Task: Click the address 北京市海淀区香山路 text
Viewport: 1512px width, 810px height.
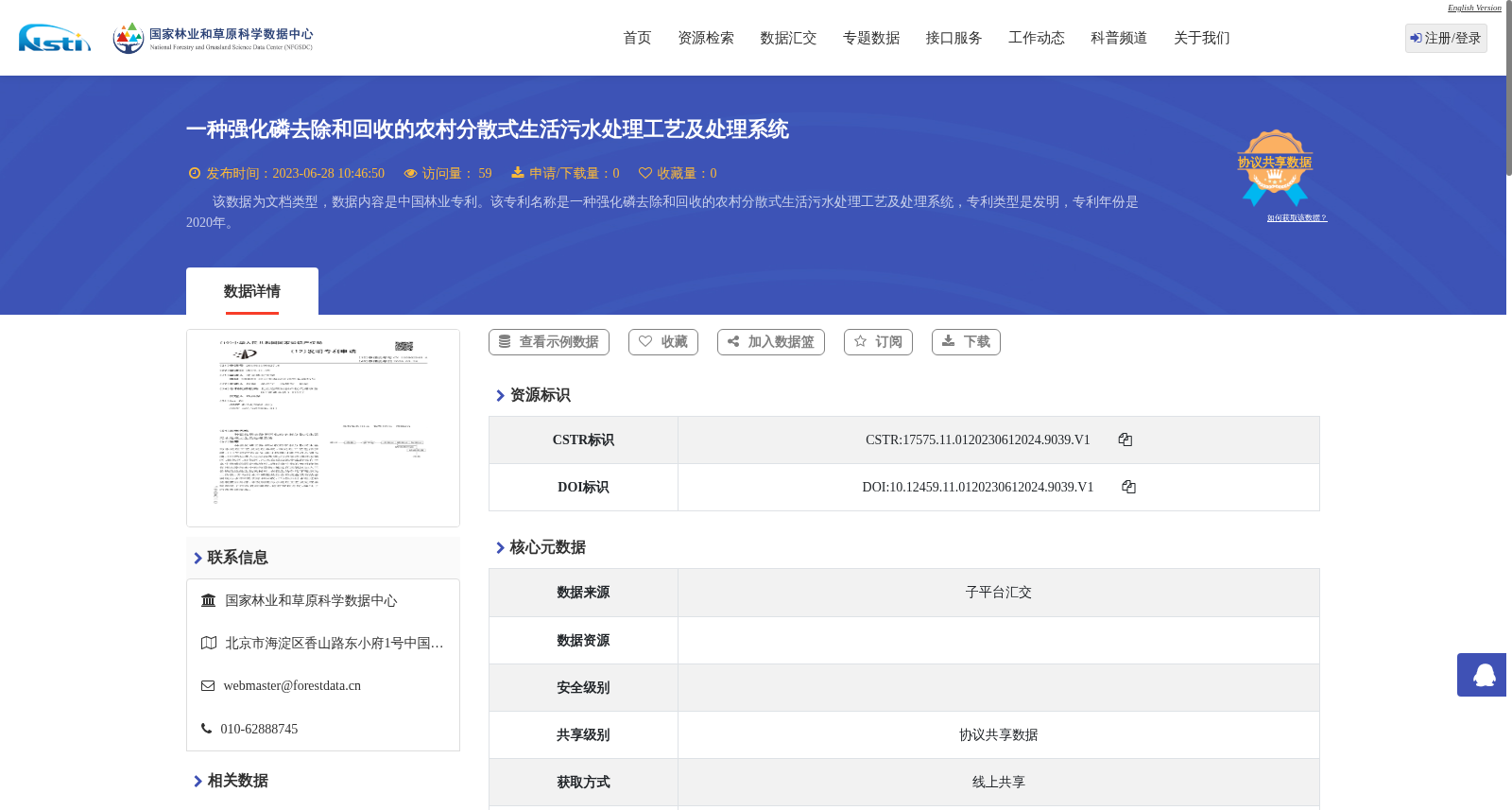Action: tap(335, 644)
